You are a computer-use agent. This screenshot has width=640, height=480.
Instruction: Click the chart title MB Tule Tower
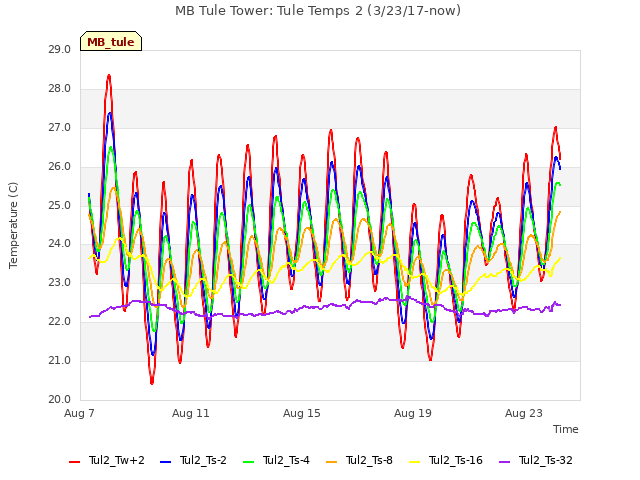coord(318,11)
